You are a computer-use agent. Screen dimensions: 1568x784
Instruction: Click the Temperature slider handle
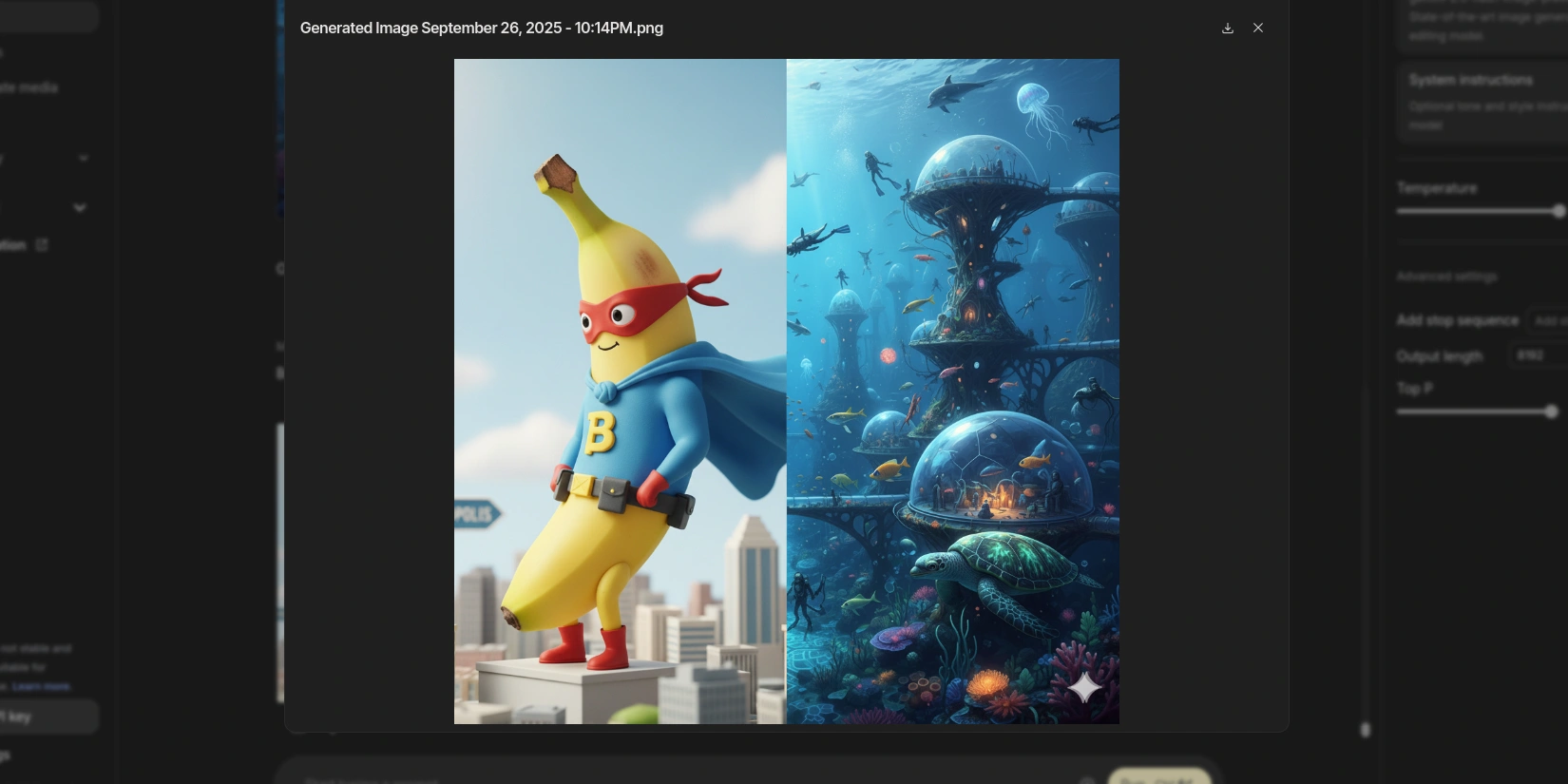(1558, 211)
